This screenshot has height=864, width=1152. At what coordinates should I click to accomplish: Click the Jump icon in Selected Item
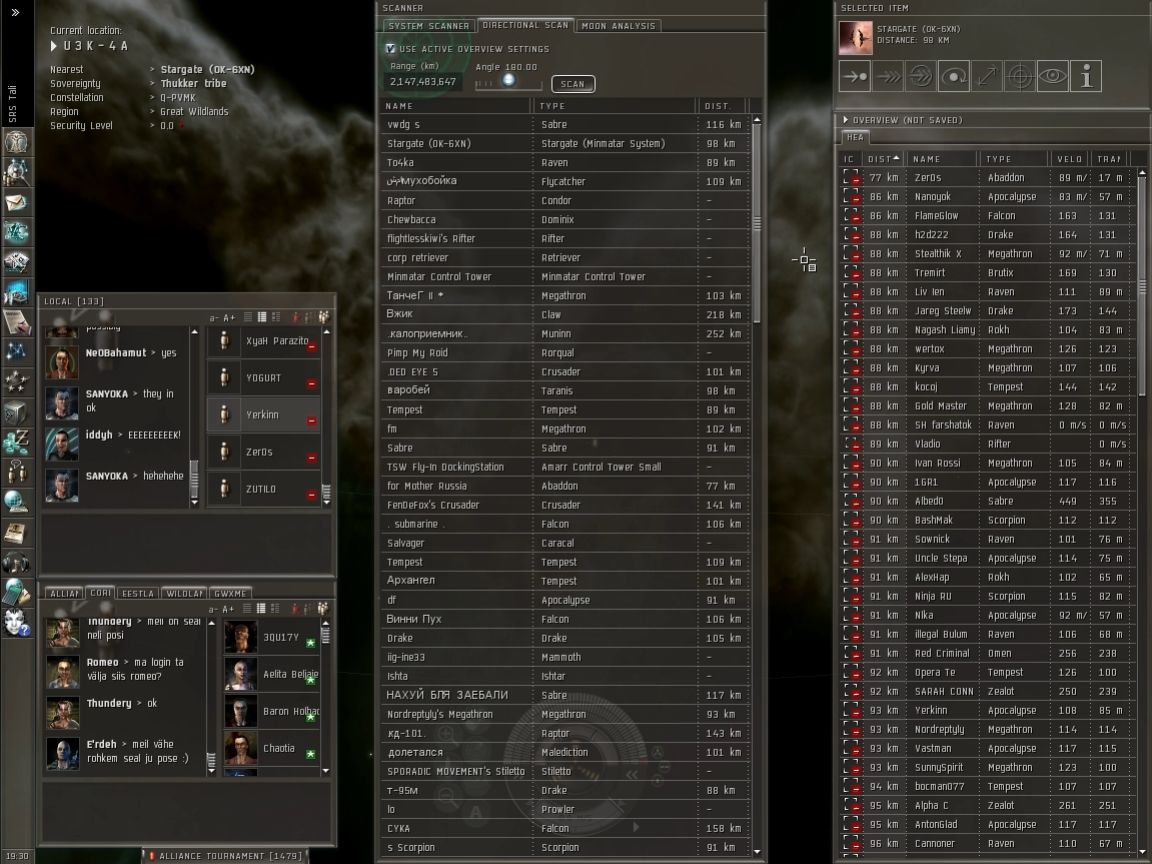click(921, 76)
